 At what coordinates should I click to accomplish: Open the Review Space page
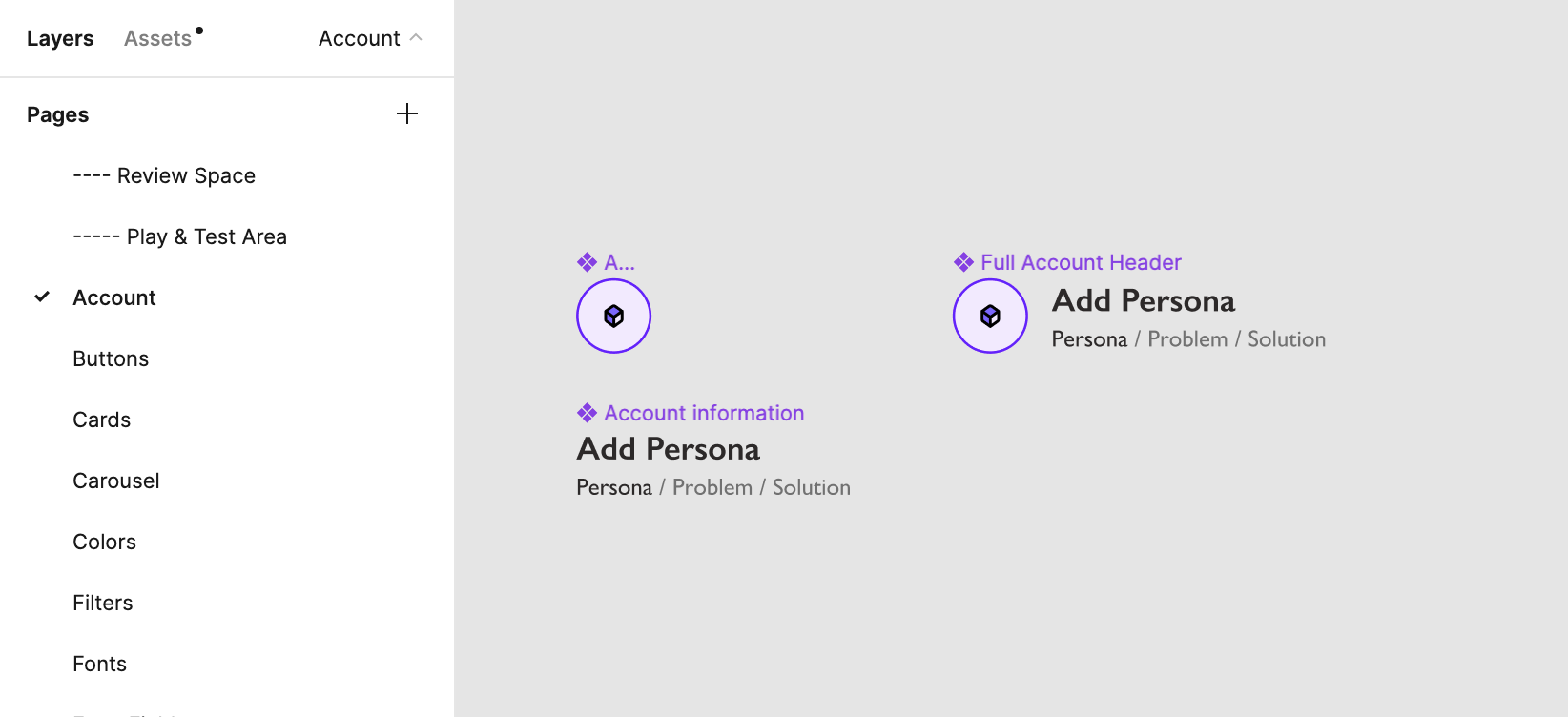(x=164, y=175)
